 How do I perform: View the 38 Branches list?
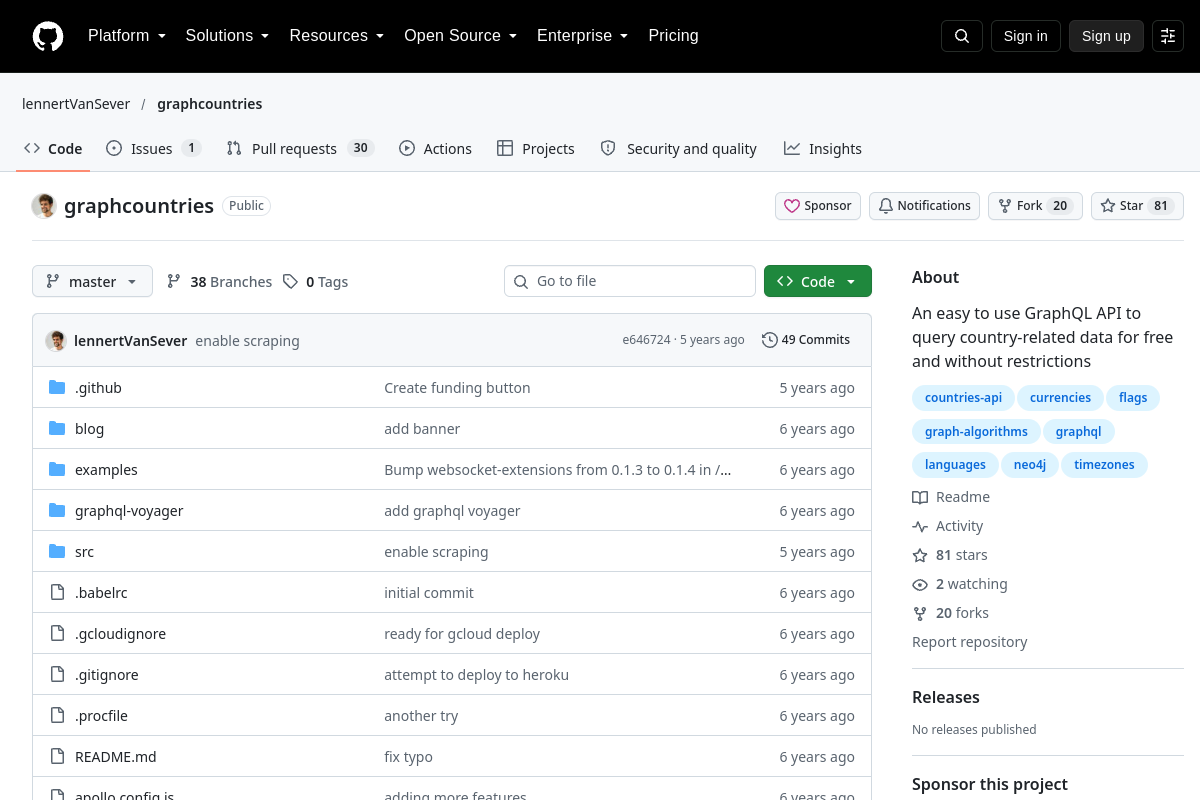[219, 282]
